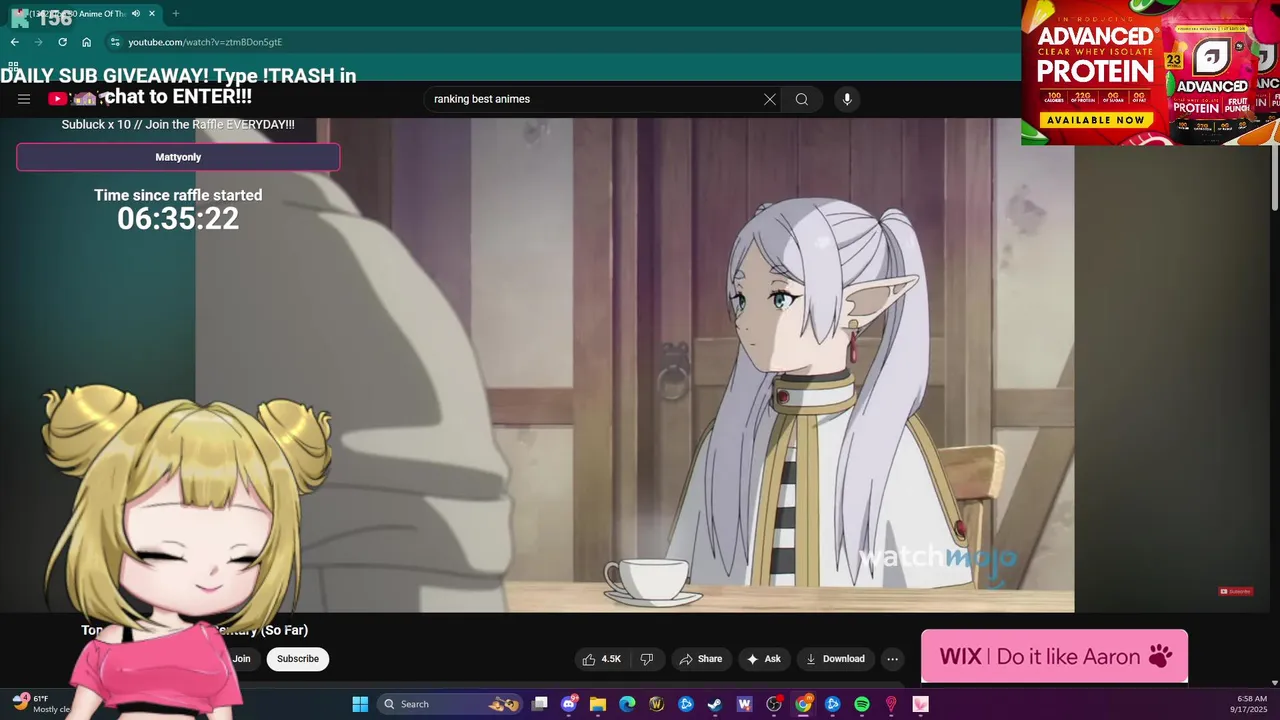This screenshot has width=1280, height=720.
Task: Switch to Google Chrome in the taskbar
Action: 803,704
